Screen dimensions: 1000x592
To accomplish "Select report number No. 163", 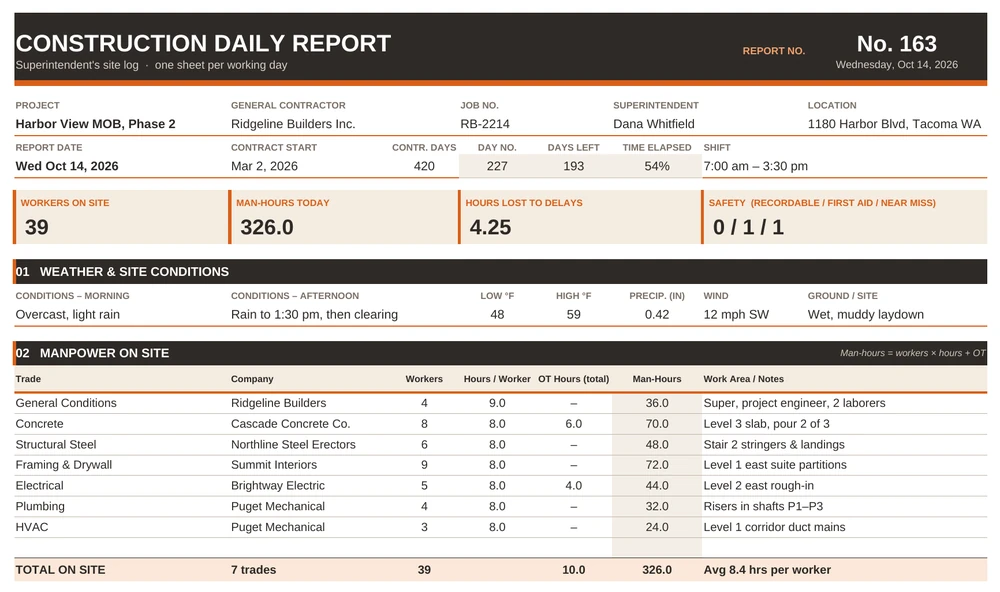I will click(x=896, y=43).
